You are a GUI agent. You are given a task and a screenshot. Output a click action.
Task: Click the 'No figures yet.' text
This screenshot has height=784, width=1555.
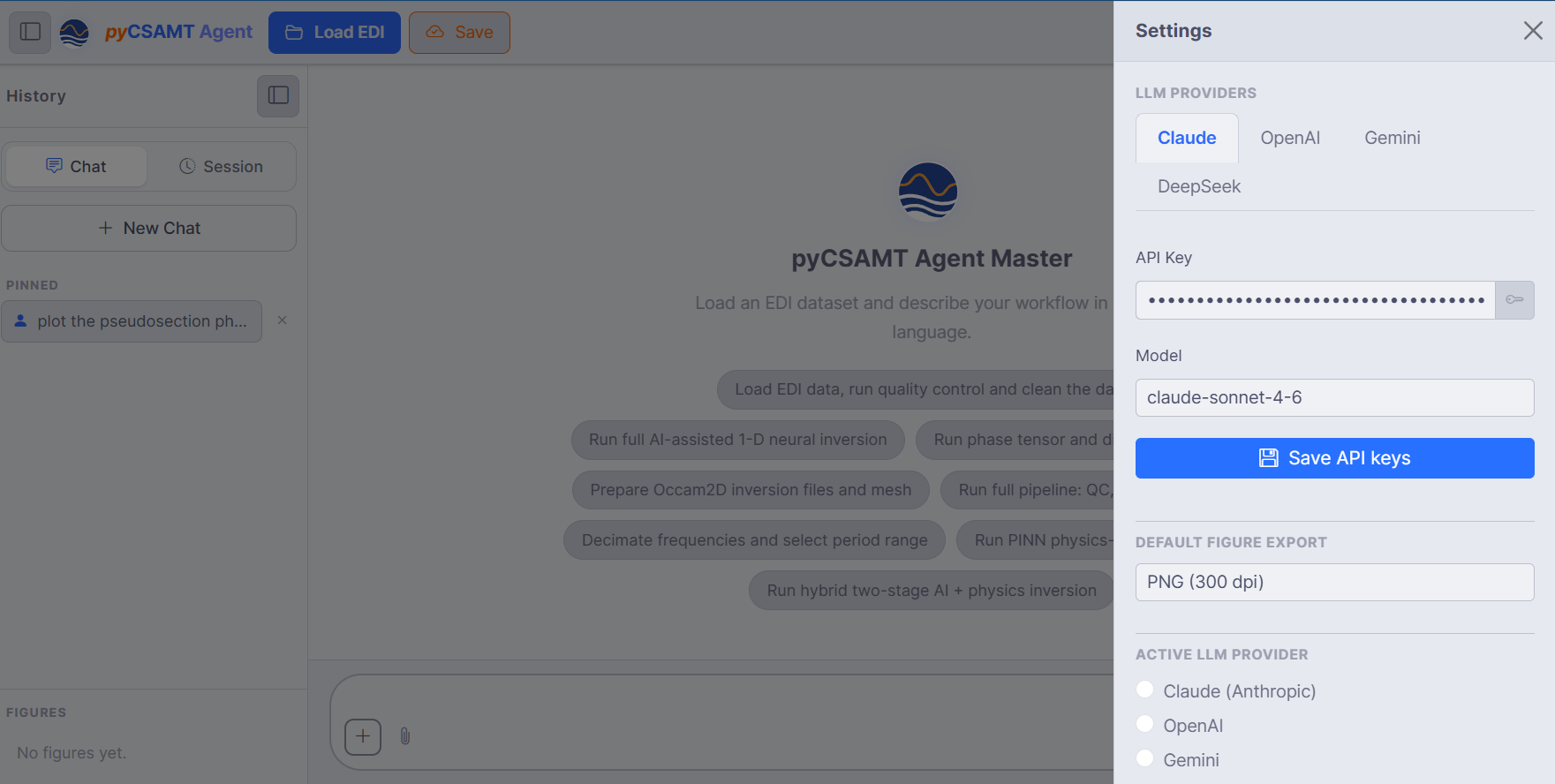coord(72,753)
